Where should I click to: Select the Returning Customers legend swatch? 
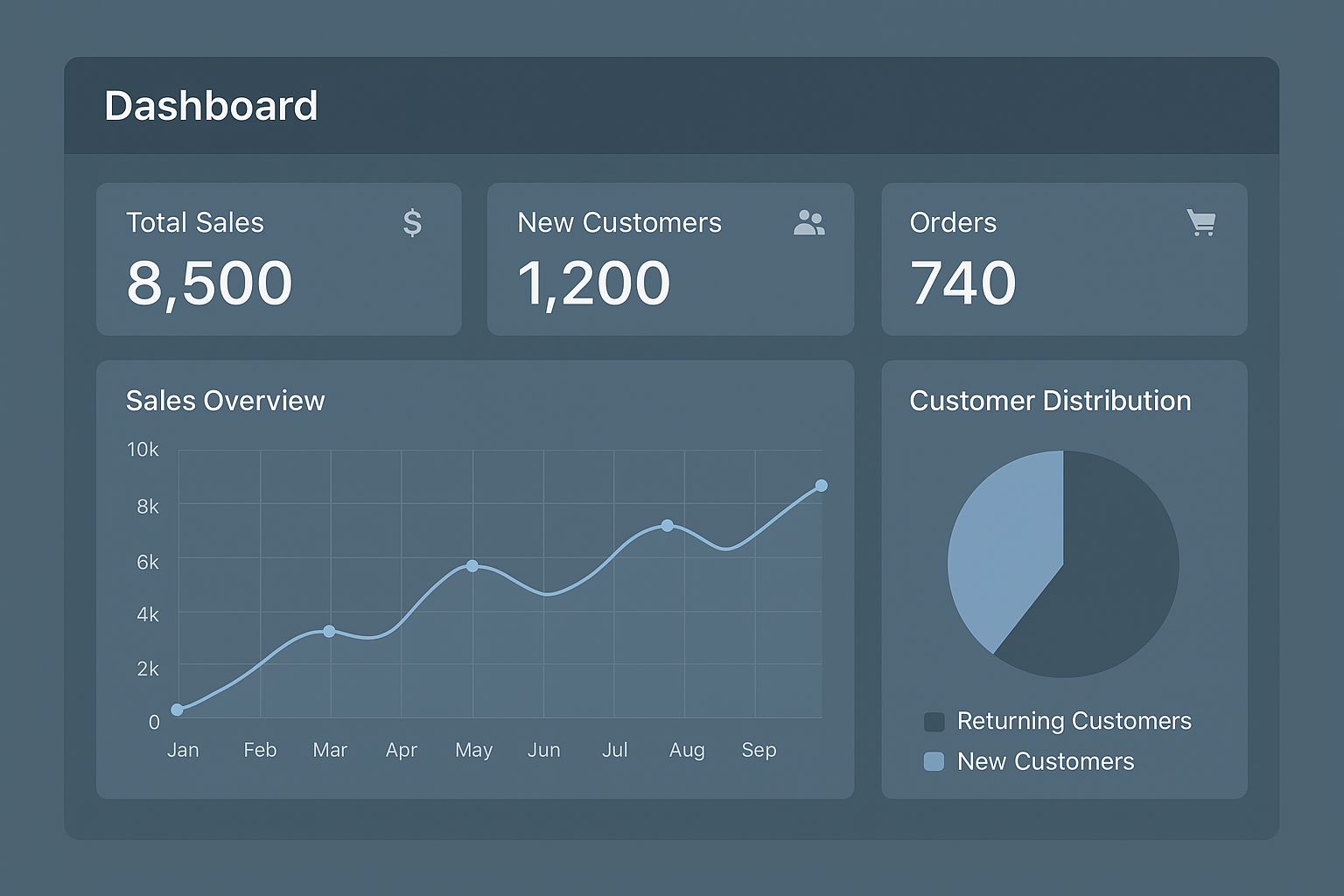[x=934, y=722]
